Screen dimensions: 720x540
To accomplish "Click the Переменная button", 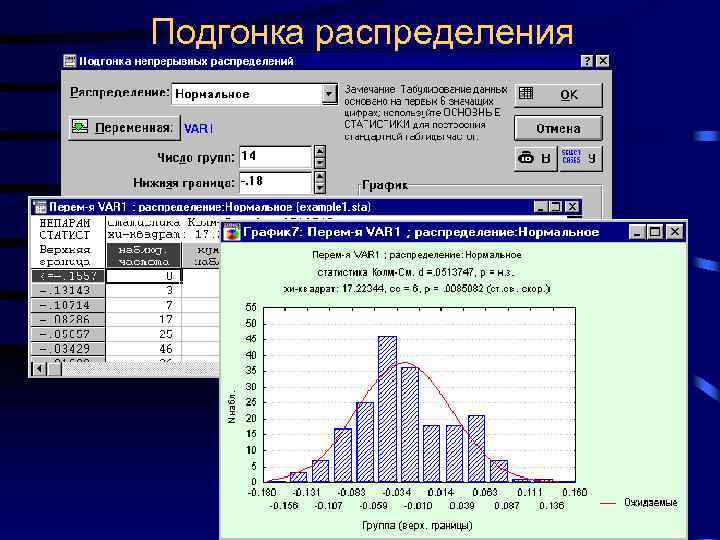I will (x=124, y=128).
